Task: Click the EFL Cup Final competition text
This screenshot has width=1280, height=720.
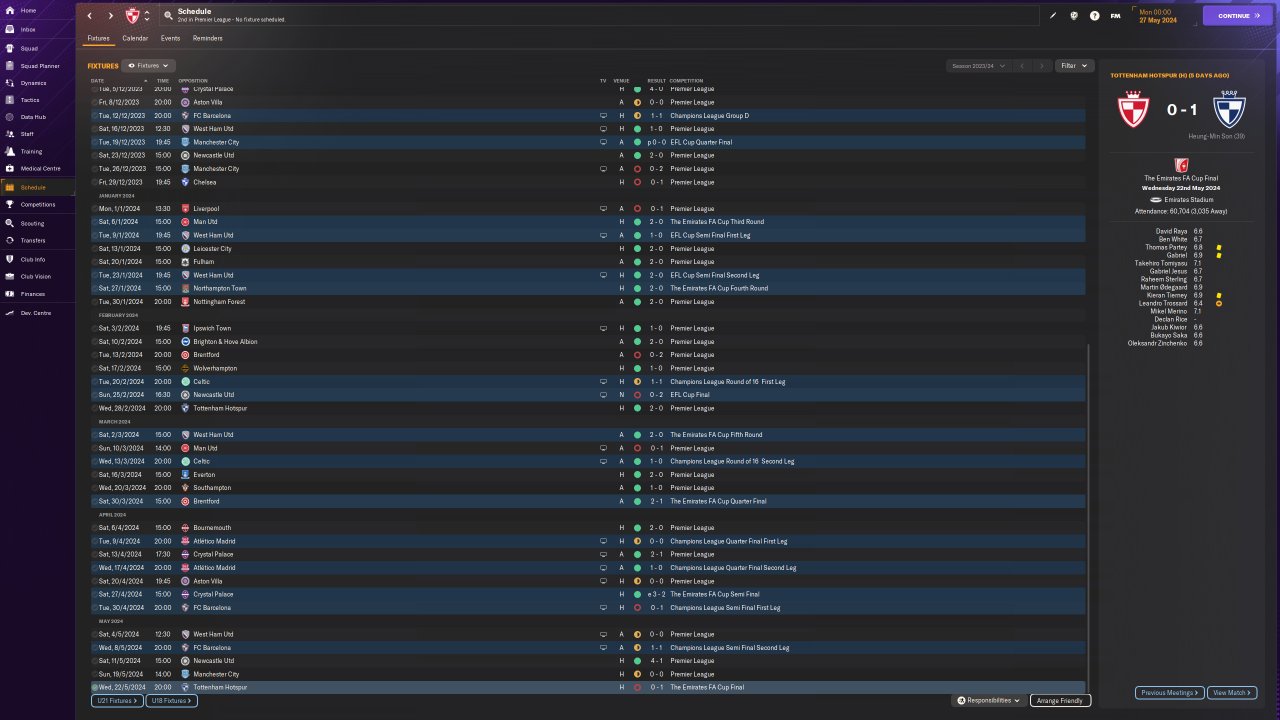Action: [691, 395]
